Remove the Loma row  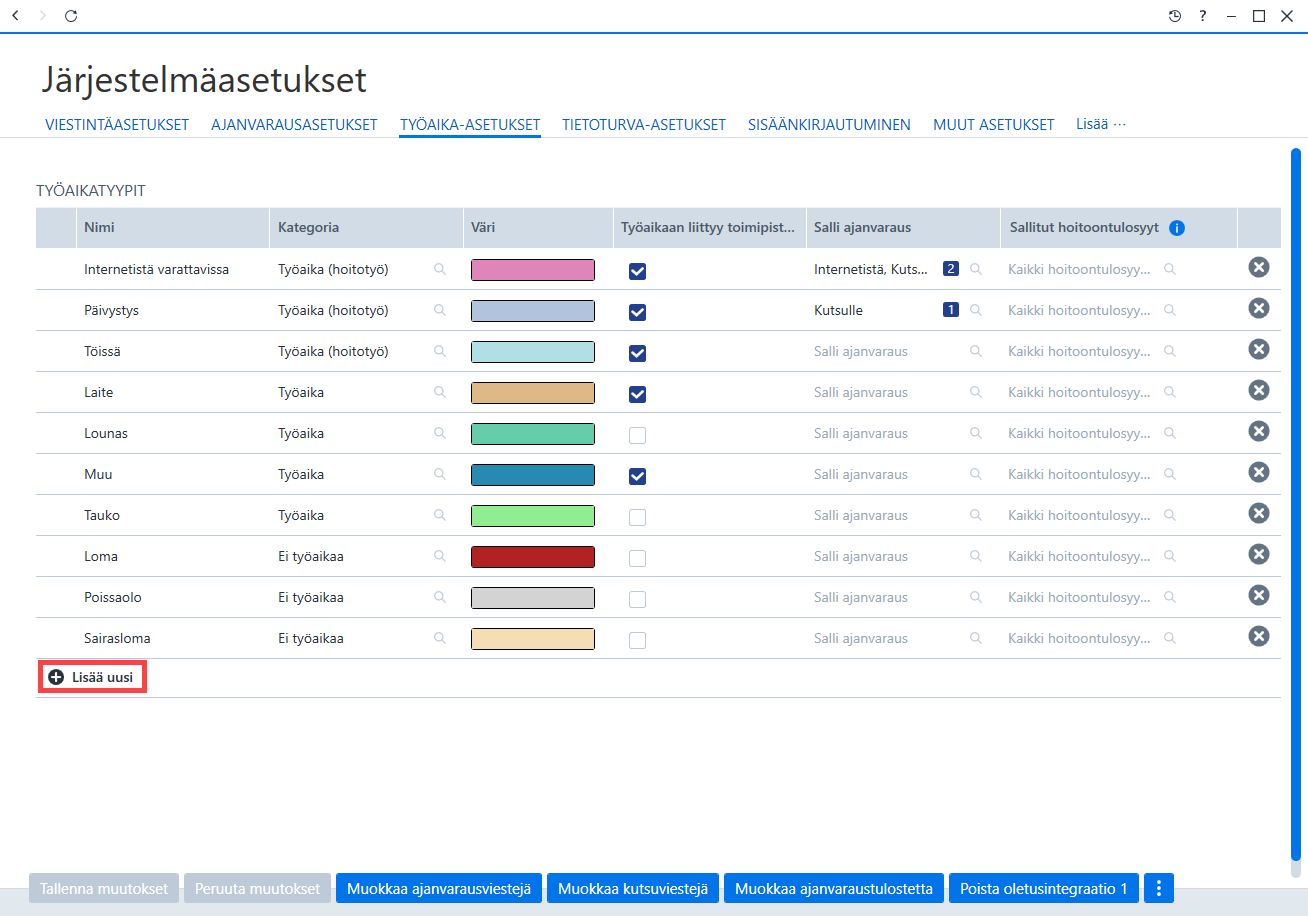click(1259, 554)
